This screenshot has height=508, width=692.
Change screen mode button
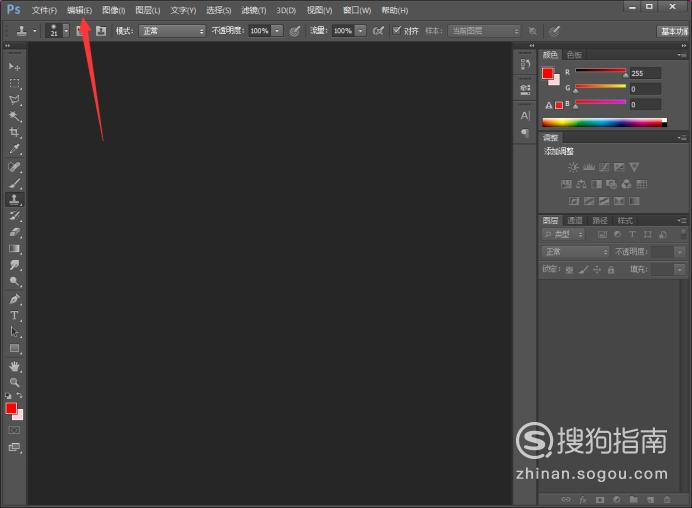coord(14,448)
